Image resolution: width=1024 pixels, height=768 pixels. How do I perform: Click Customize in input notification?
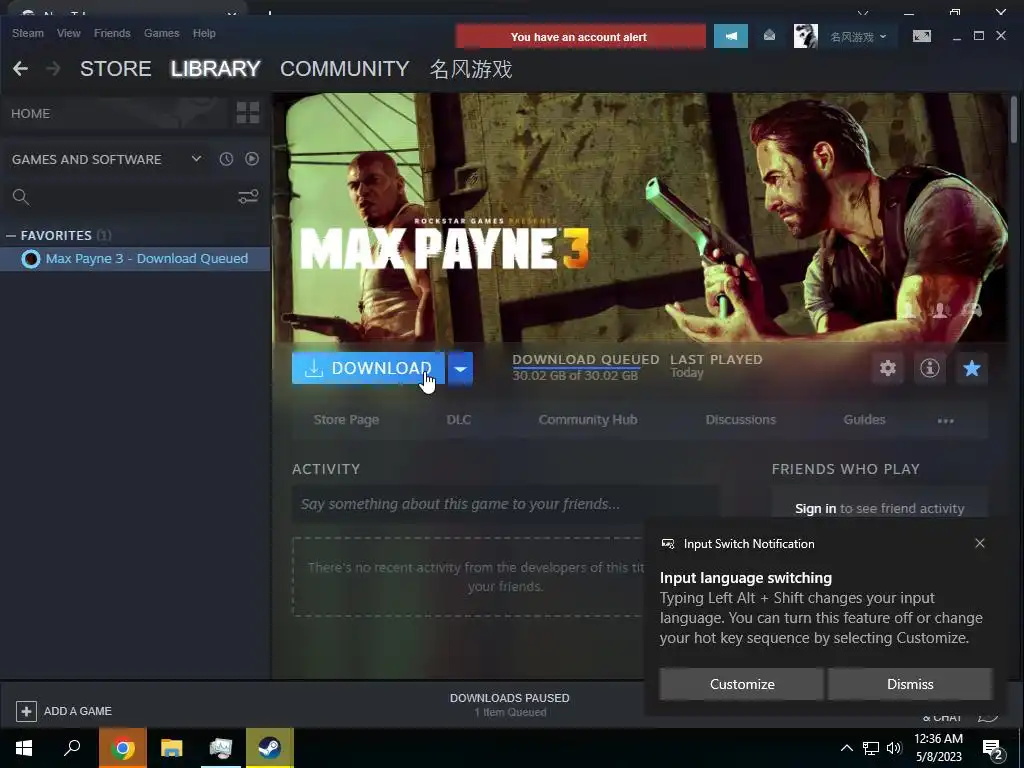pos(741,684)
